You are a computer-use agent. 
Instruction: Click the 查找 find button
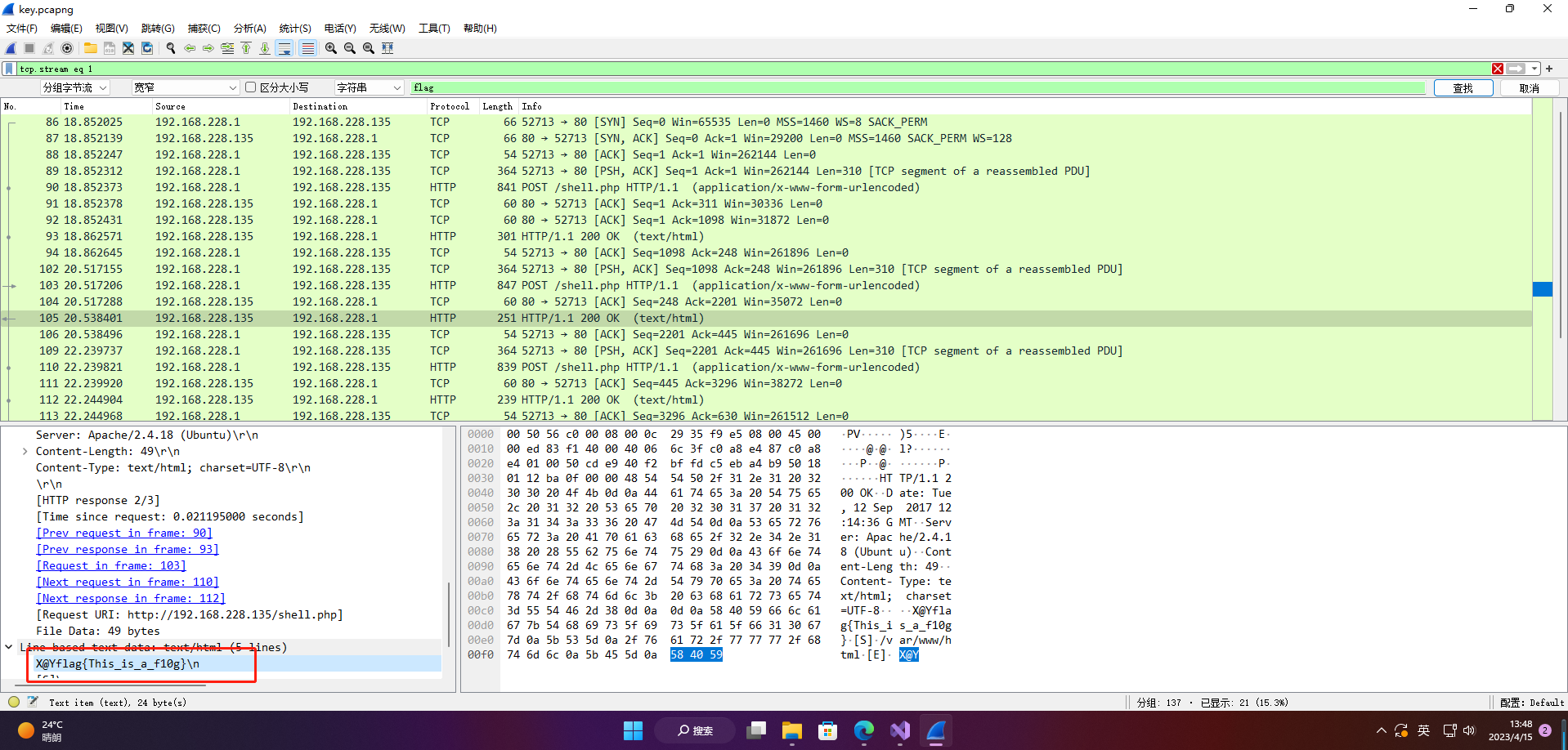(x=1463, y=87)
